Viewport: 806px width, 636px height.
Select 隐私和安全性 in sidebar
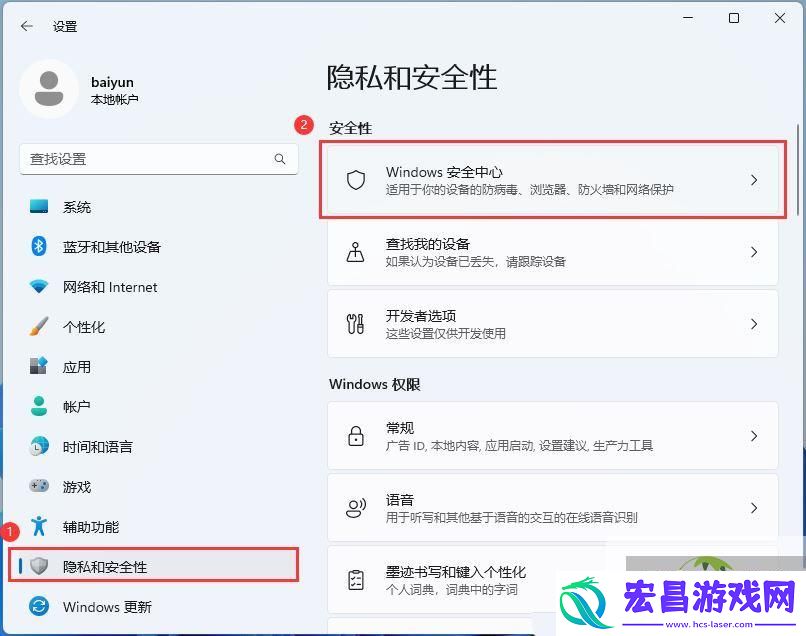pyautogui.click(x=154, y=566)
